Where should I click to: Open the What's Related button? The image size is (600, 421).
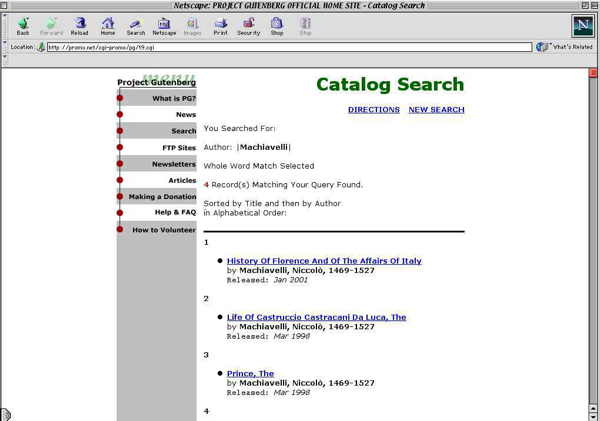(x=564, y=47)
